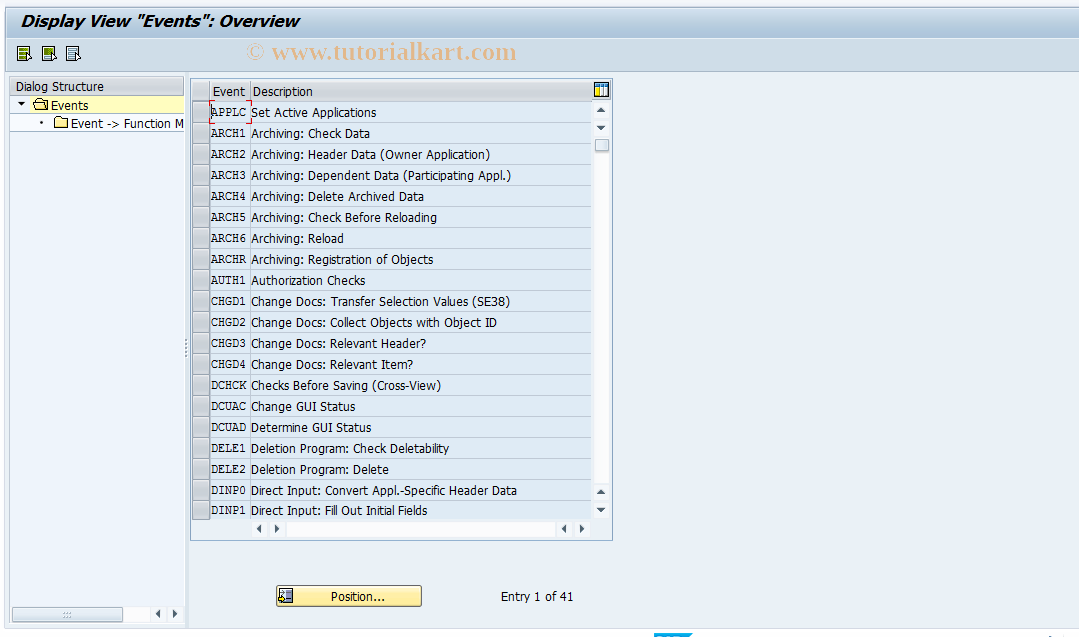Click the horizontal scroll right arrow at the table's right end
The image size is (1079, 637).
pyautogui.click(x=582, y=529)
